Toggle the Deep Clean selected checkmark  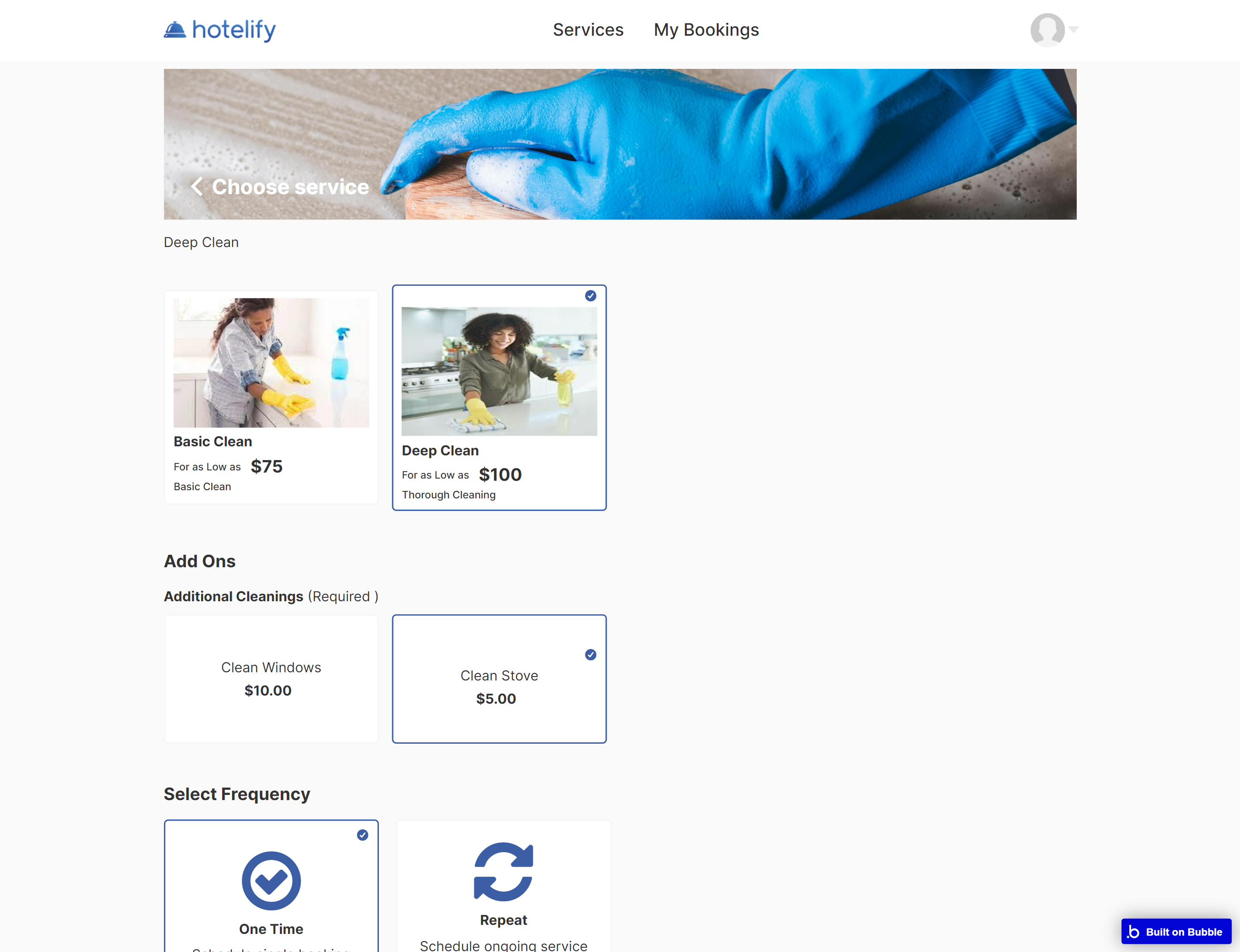(x=590, y=296)
